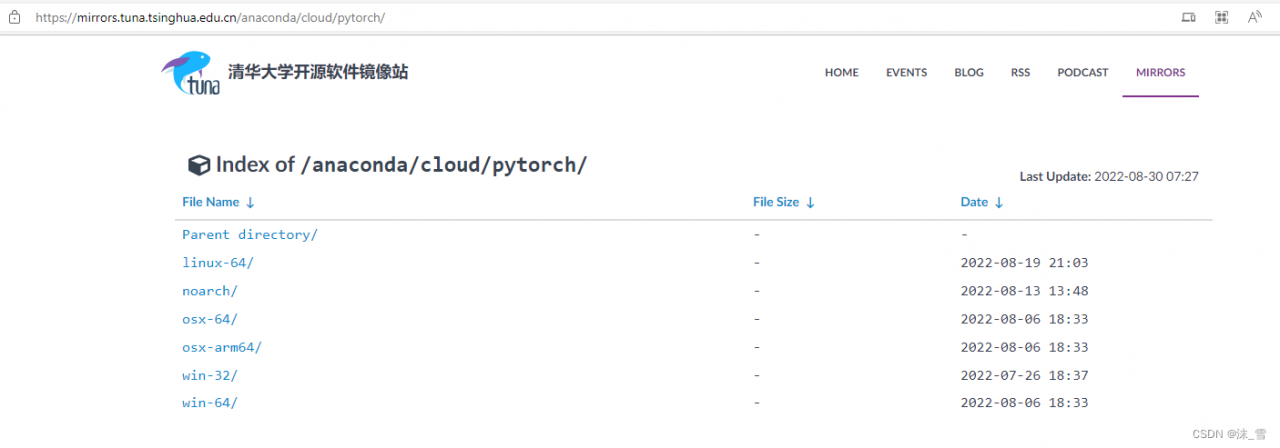Click the TUNA fish logo icon

tap(190, 73)
